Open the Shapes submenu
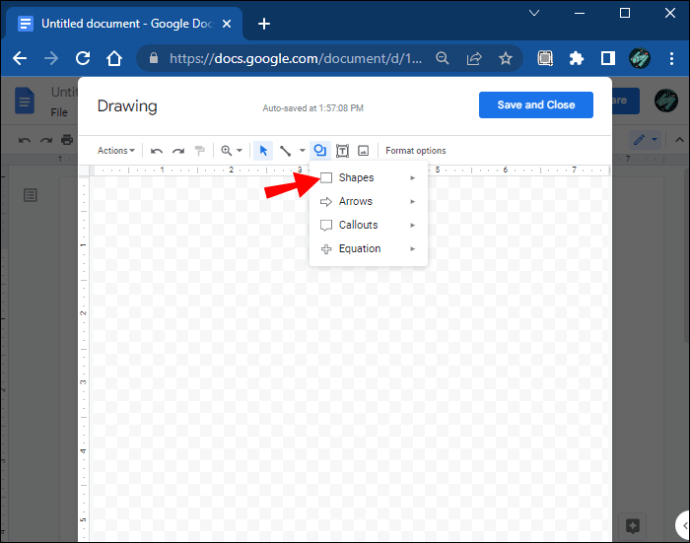Image resolution: width=690 pixels, height=543 pixels. pyautogui.click(x=368, y=178)
